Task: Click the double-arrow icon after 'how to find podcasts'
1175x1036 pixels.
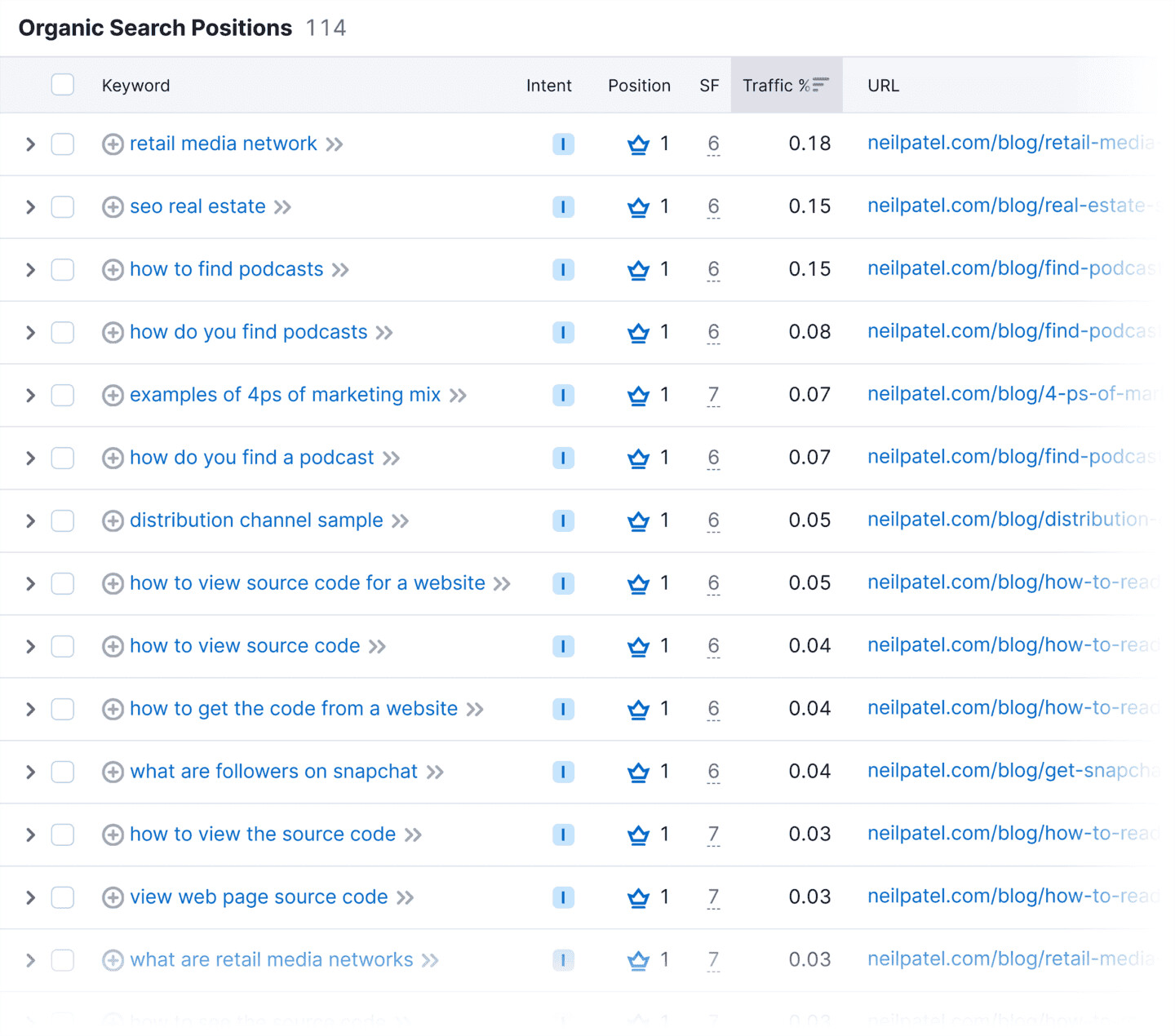Action: (341, 270)
